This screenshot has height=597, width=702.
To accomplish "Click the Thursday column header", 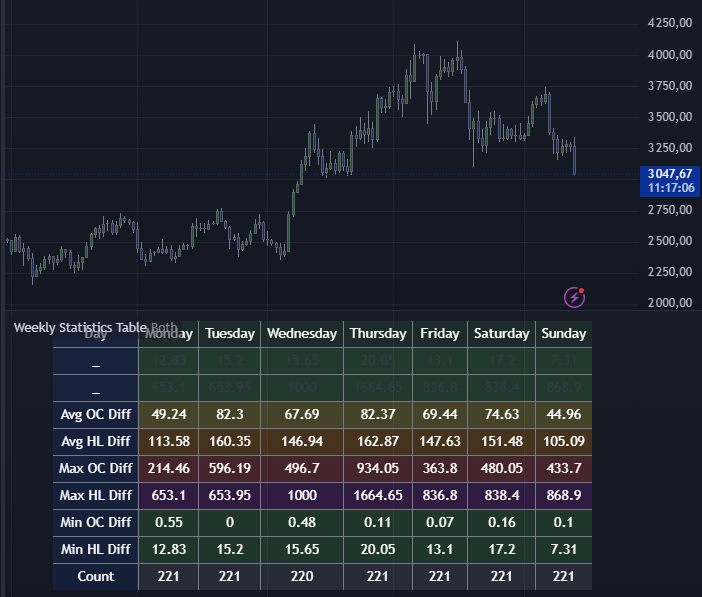I will click(378, 334).
